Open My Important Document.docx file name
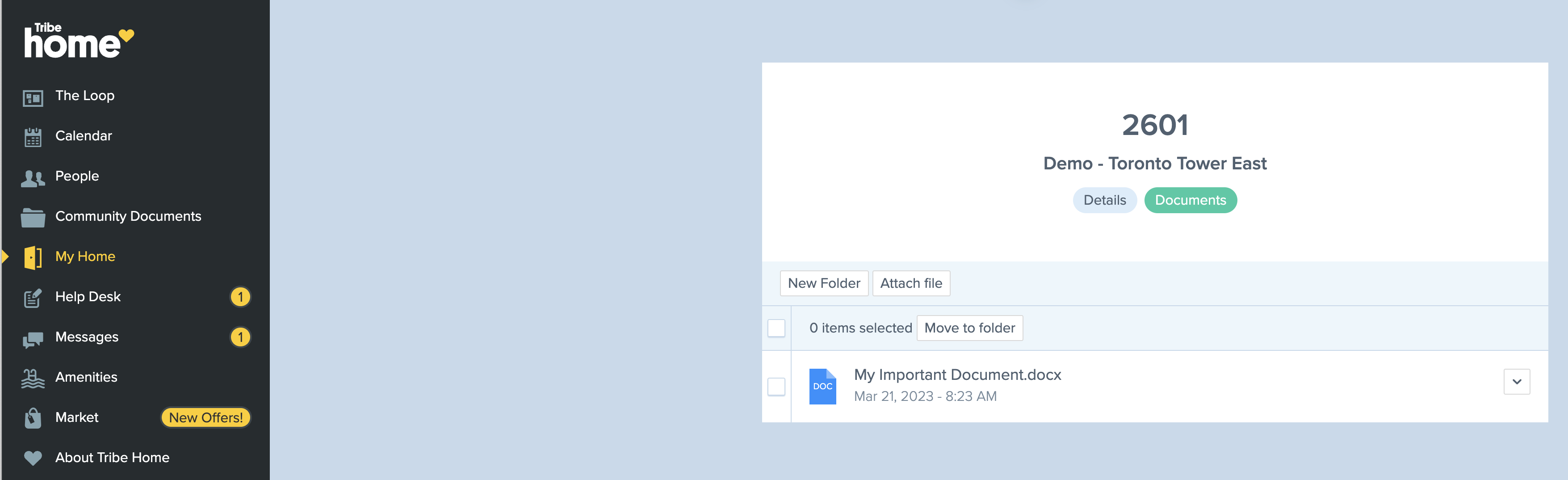Image resolution: width=1568 pixels, height=480 pixels. (957, 375)
